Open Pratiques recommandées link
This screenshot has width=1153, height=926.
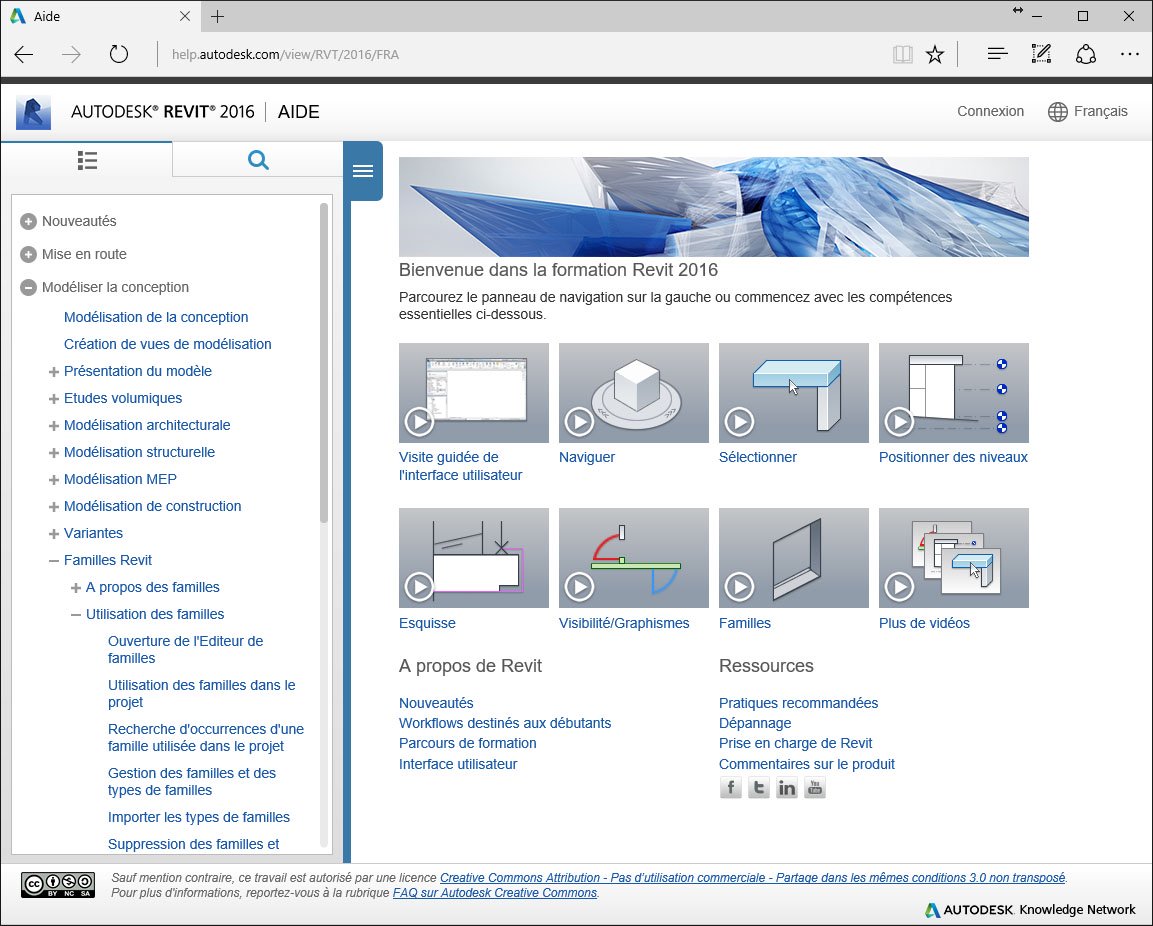click(x=799, y=703)
